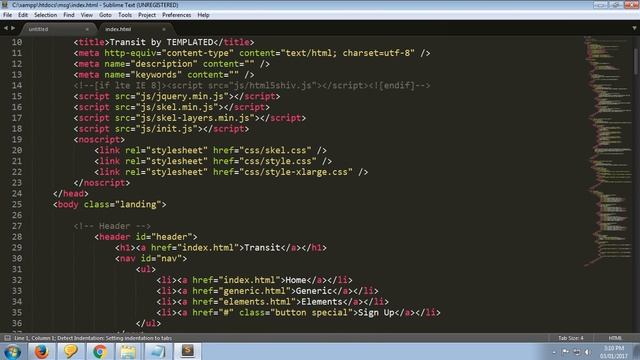
Task: Click "js/skel.min.js" string
Action: [177, 107]
